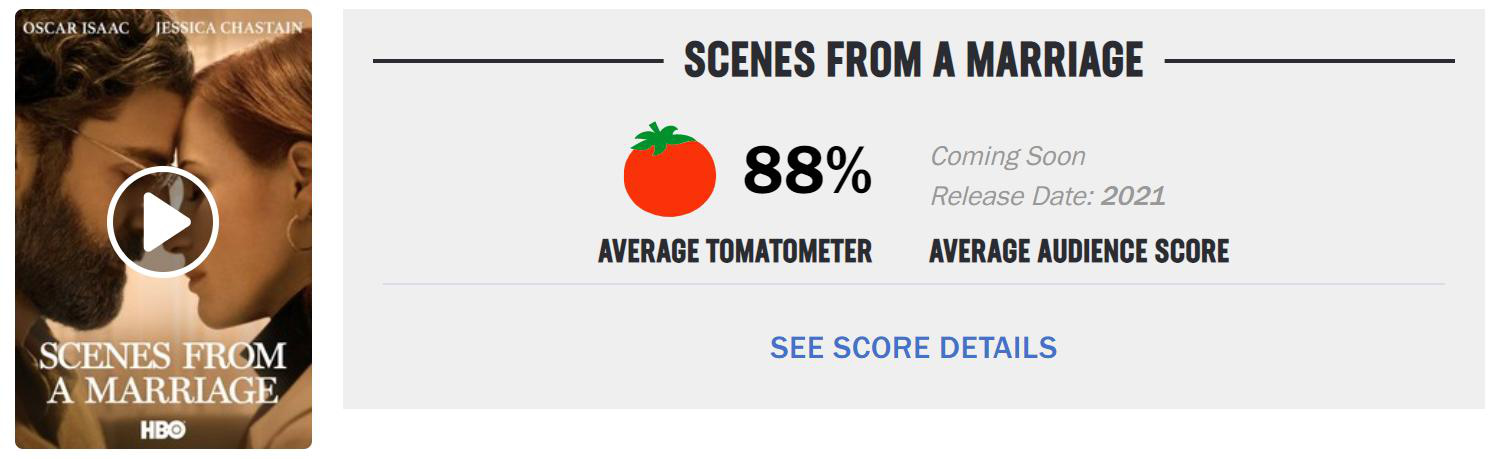
Task: Click the white title text on the poster
Action: click(163, 371)
